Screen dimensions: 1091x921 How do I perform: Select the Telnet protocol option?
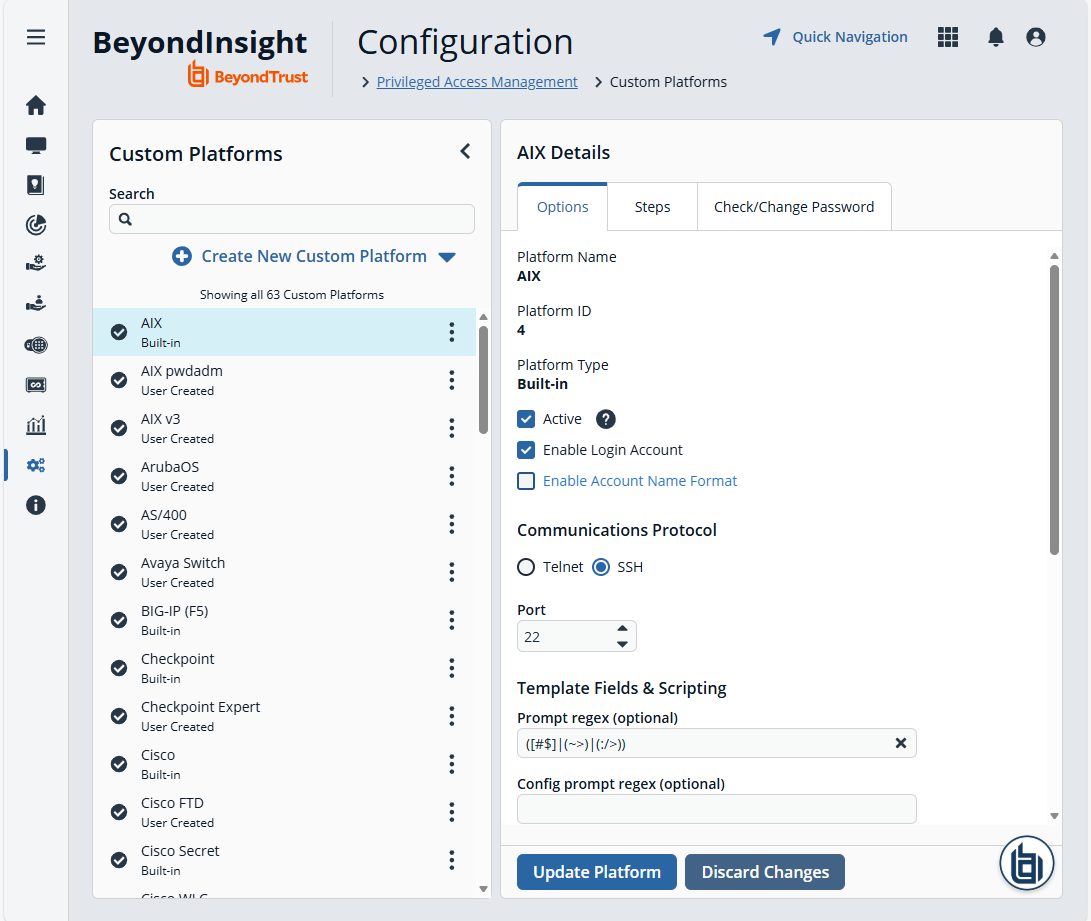526,567
